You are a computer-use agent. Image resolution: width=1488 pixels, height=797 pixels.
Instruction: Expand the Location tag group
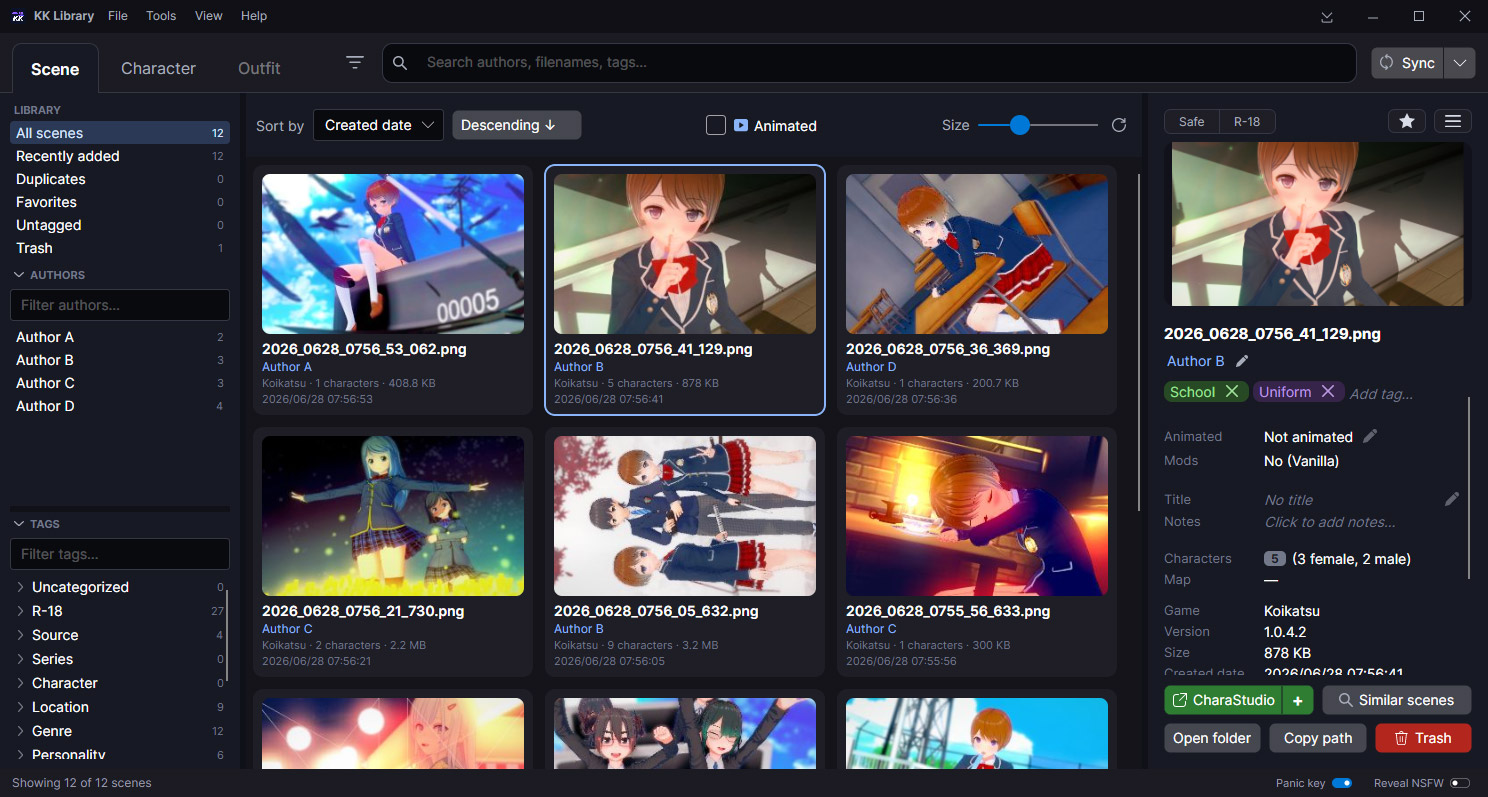coord(21,707)
